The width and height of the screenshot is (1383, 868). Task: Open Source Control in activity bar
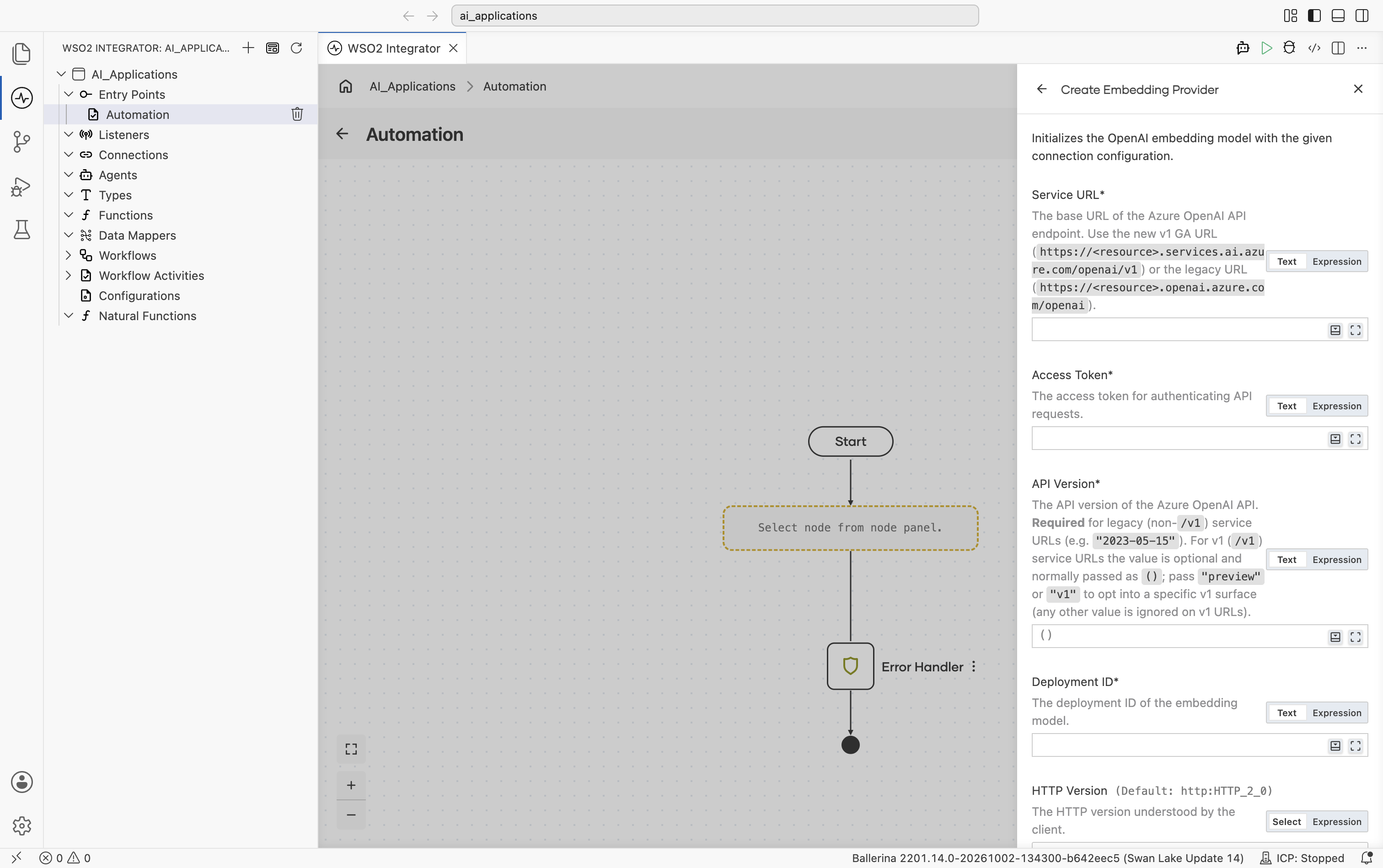point(22,142)
